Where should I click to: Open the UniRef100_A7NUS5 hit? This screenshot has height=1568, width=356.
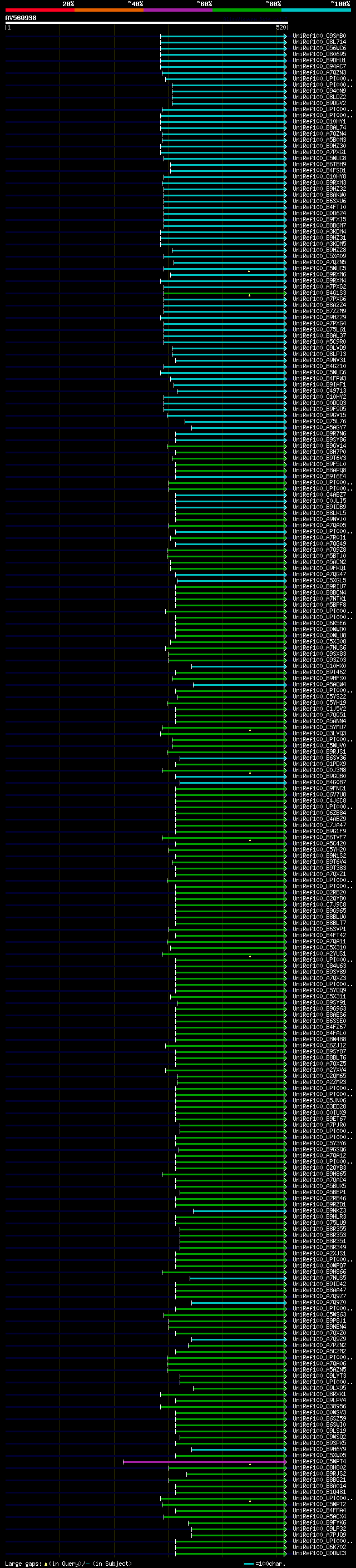click(319, 1278)
